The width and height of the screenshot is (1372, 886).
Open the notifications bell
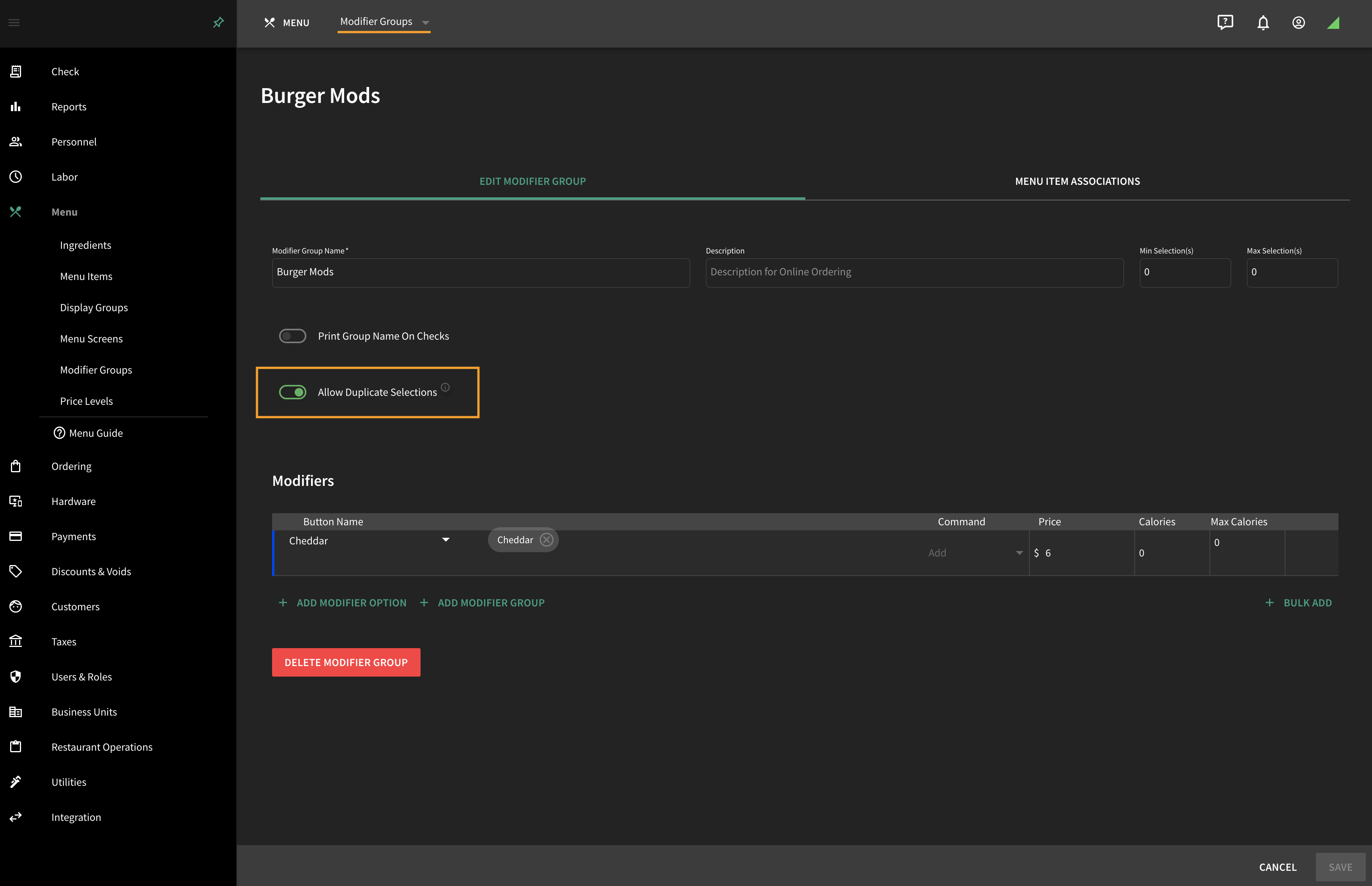point(1263,23)
